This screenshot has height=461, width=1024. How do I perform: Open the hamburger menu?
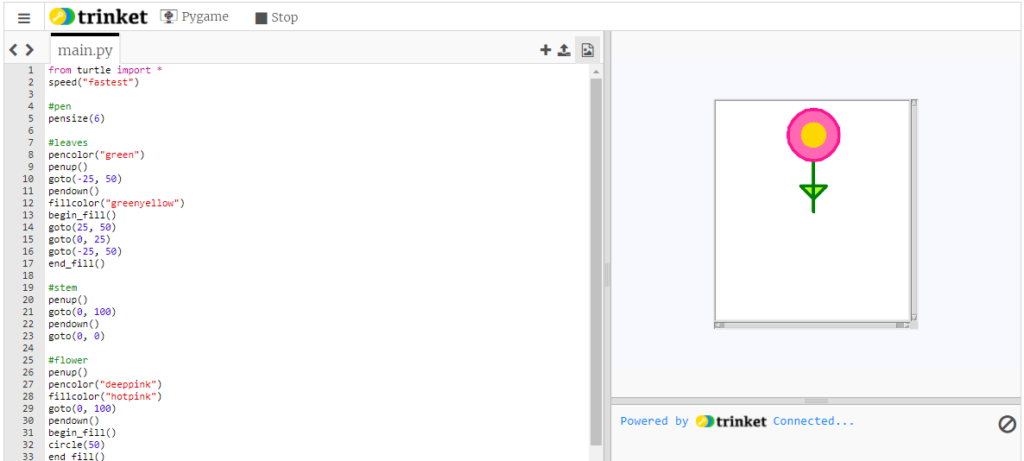point(24,18)
